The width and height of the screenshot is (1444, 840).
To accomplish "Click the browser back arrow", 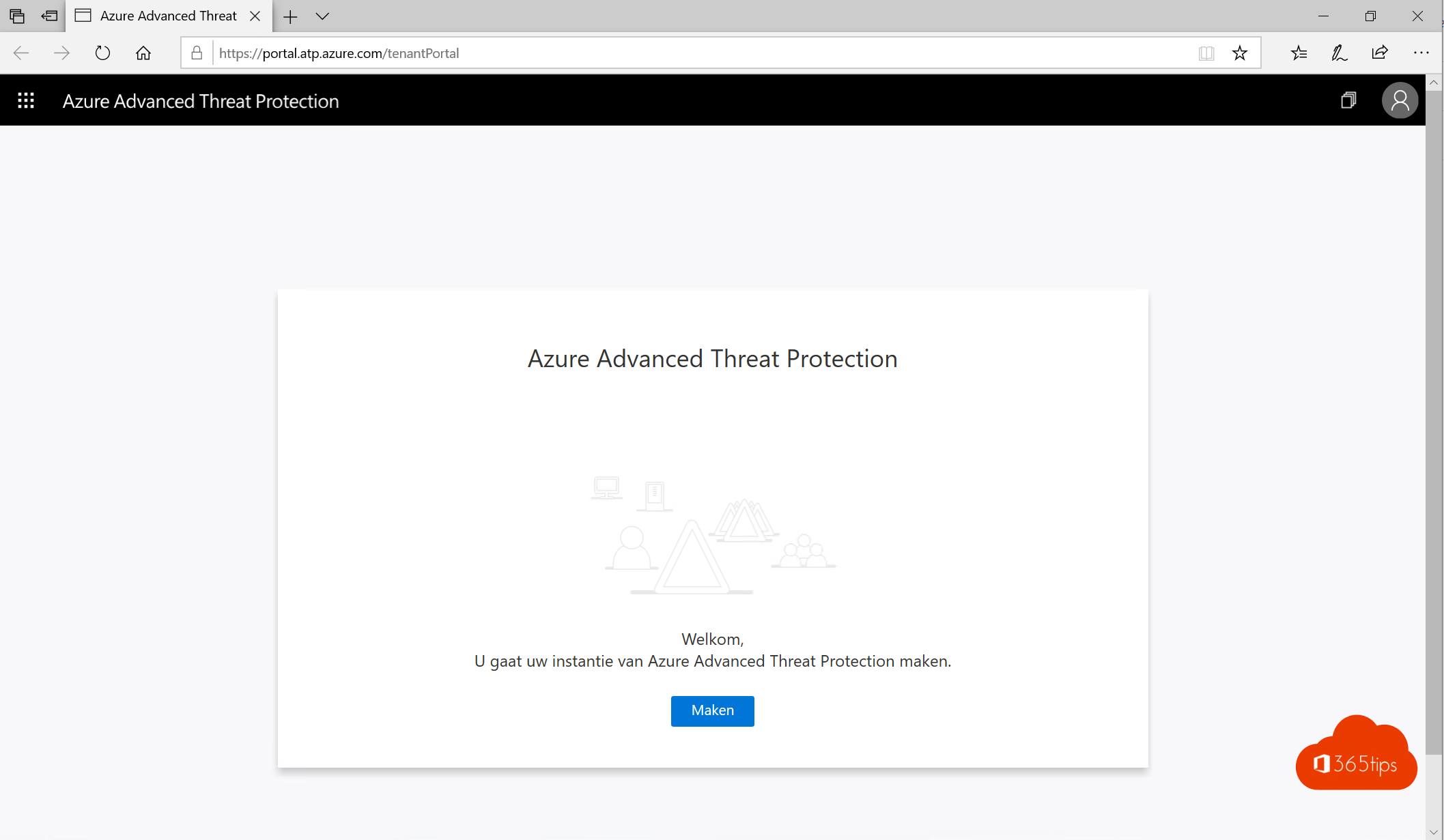I will 21,53.
